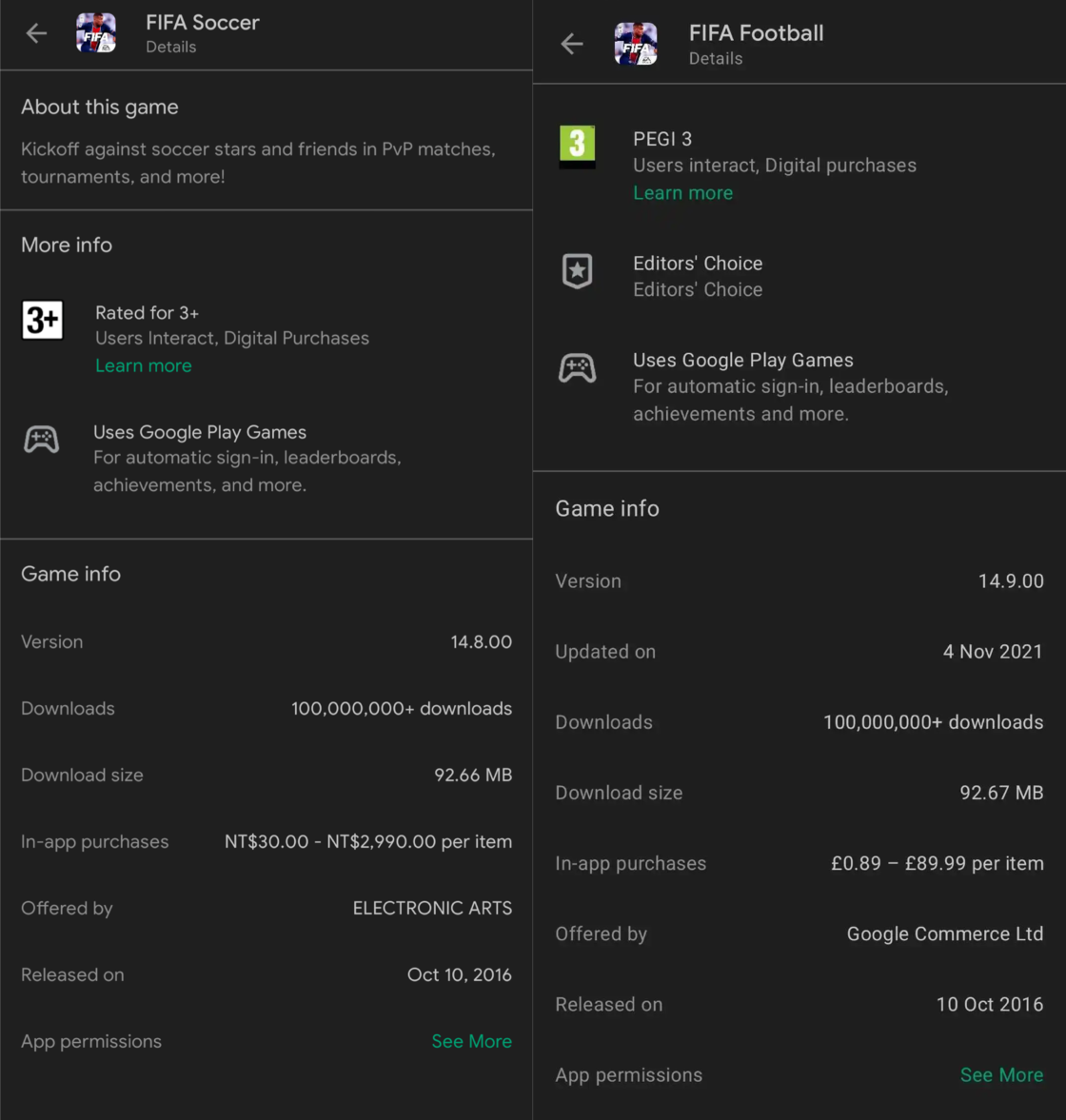
Task: Tap the Editors' Choice star badge icon
Action: click(578, 271)
